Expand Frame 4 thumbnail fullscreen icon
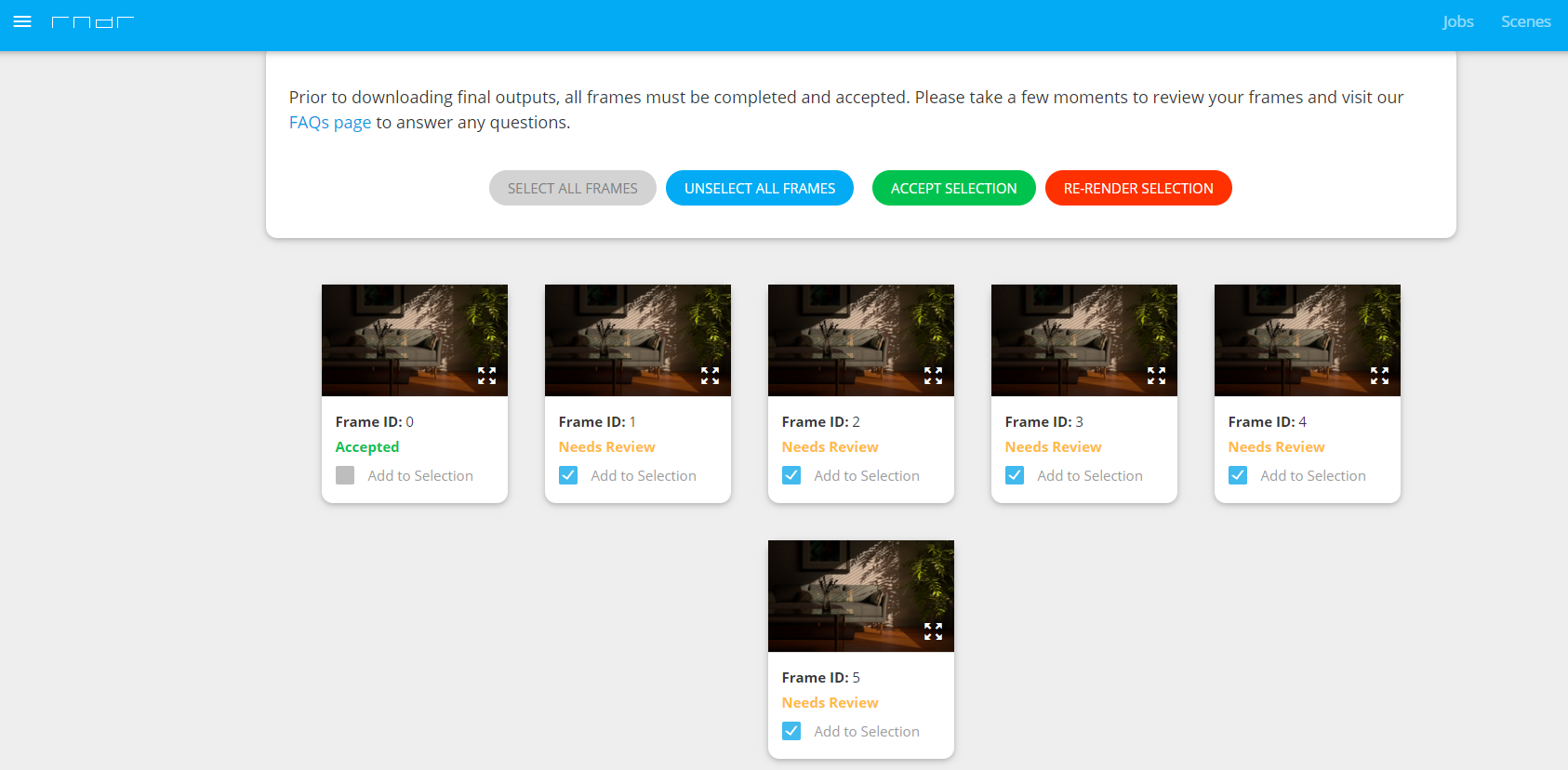Image resolution: width=1568 pixels, height=770 pixels. tap(1379, 376)
